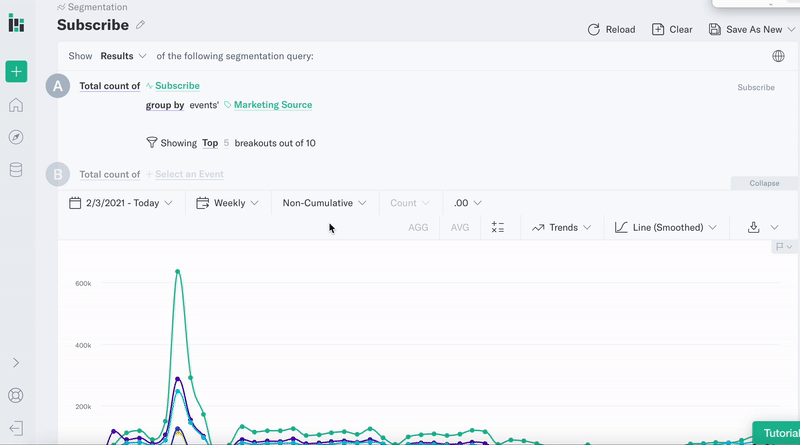The height and width of the screenshot is (445, 800).
Task: Click the sign-out icon in sidebar
Action: coord(16,428)
